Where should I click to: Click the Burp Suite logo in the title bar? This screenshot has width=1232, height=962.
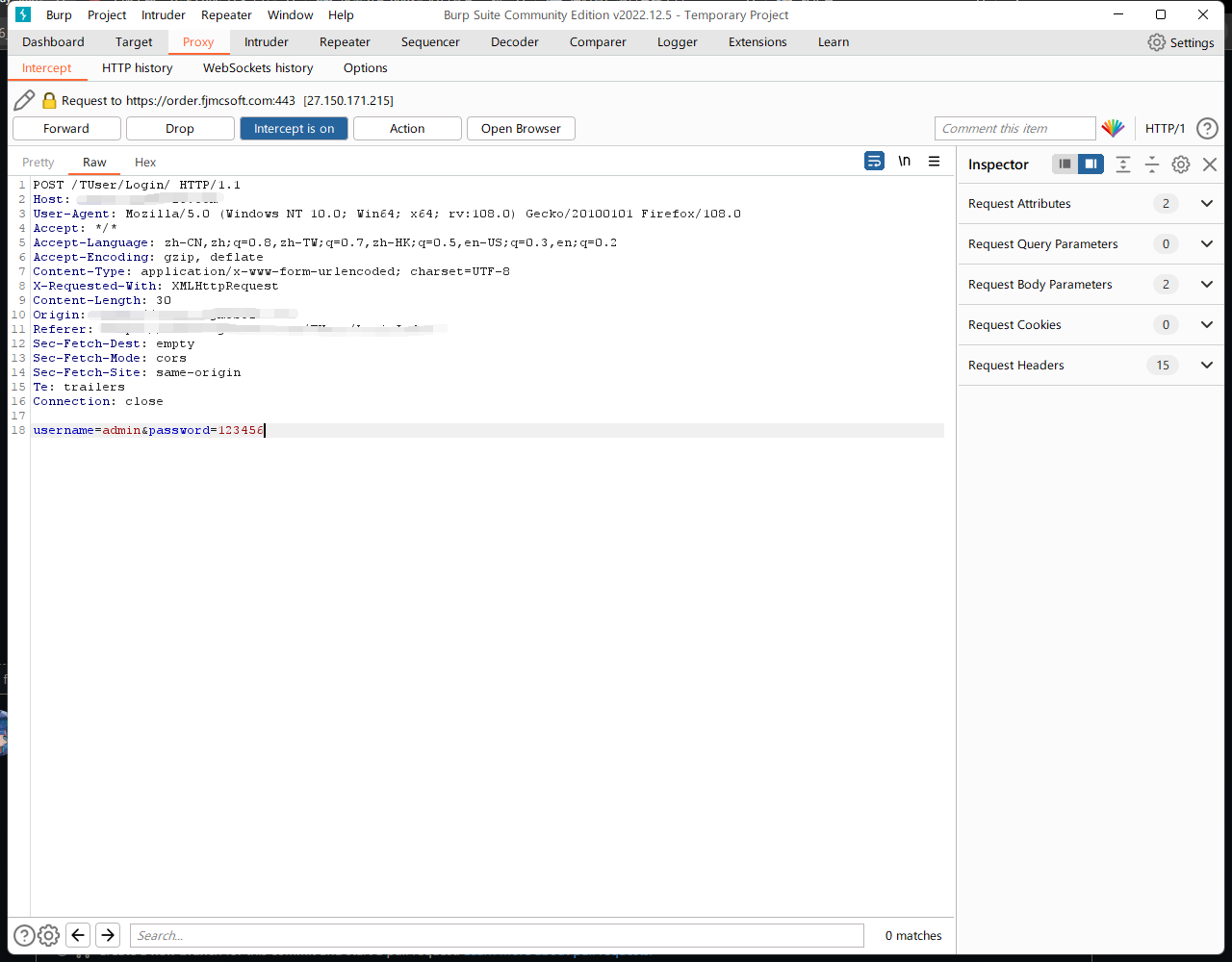[x=24, y=14]
